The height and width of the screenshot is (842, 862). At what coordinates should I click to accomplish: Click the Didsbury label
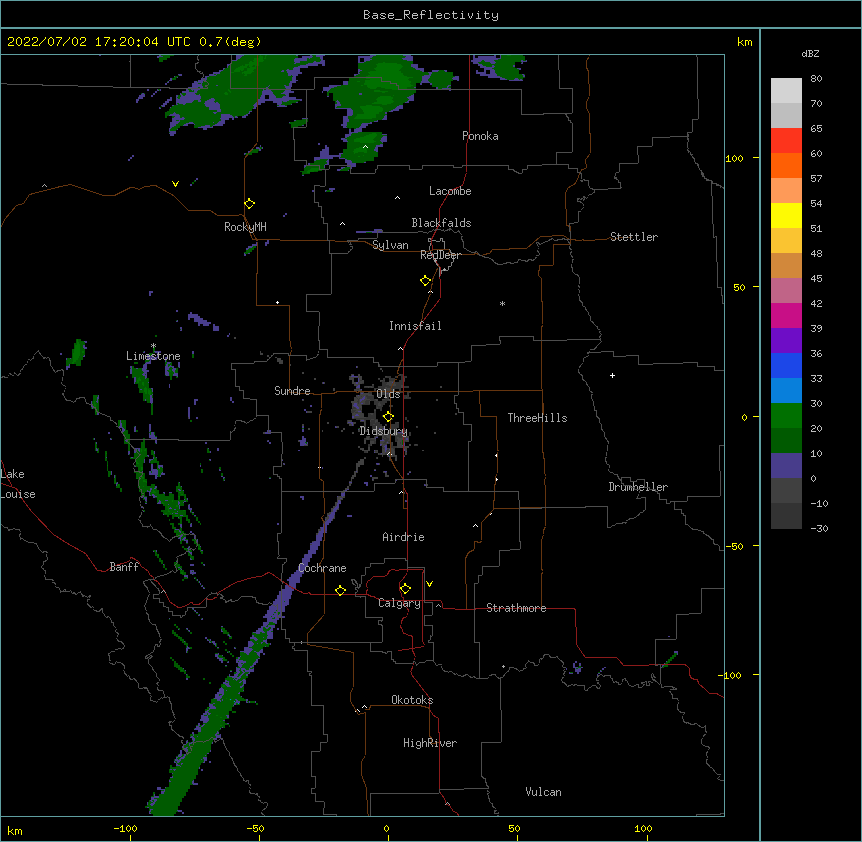tap(383, 431)
